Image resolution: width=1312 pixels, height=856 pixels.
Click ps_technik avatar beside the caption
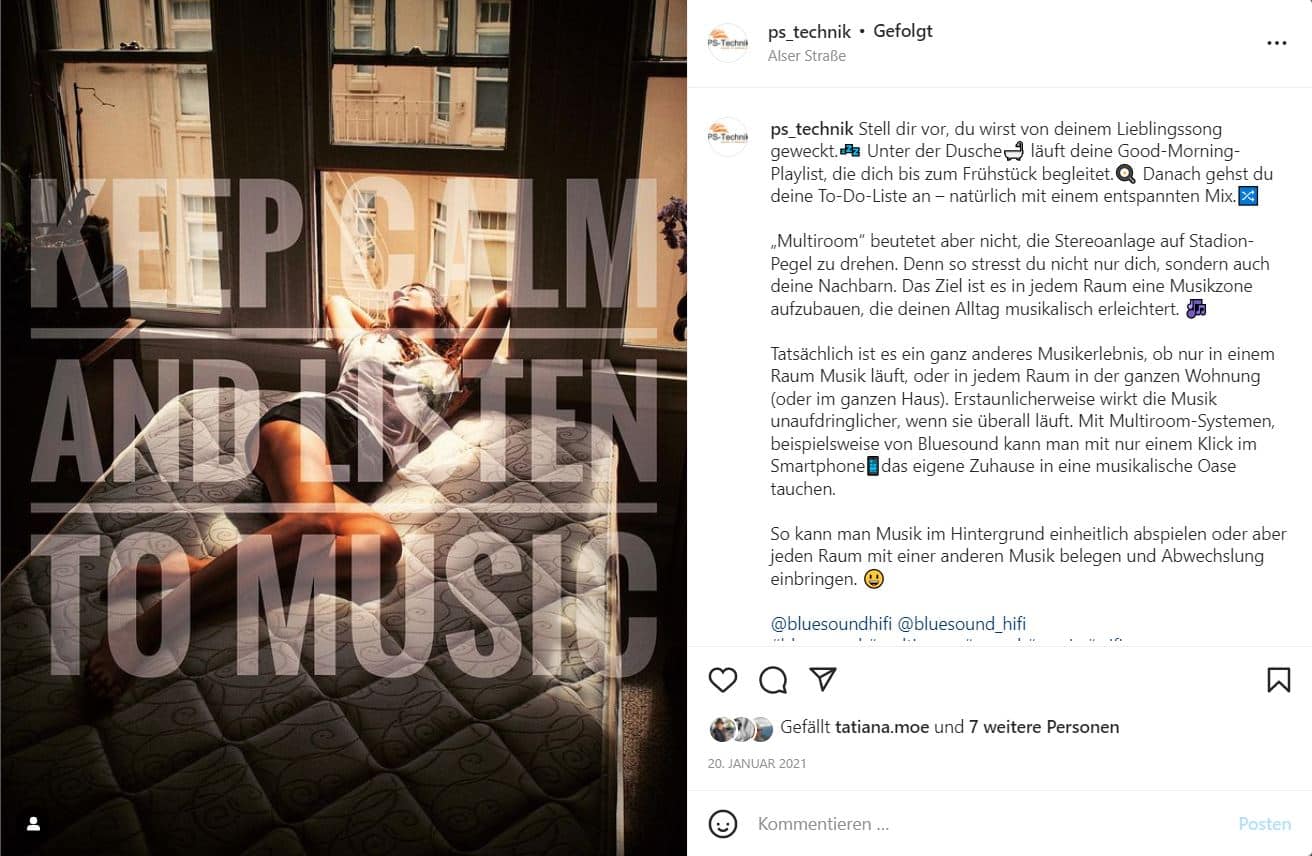[728, 137]
